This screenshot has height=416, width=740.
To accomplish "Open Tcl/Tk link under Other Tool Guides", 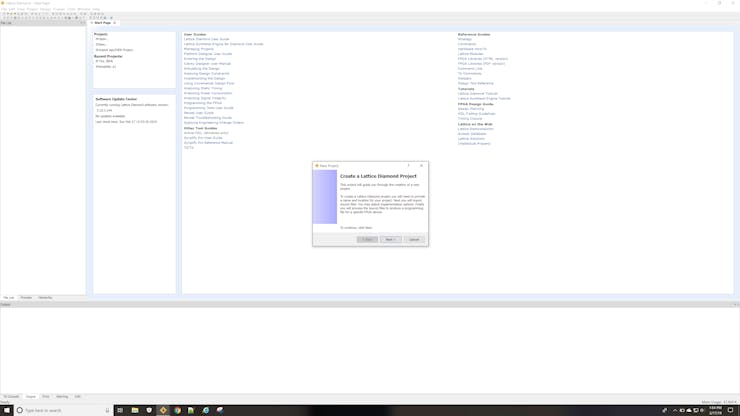I will click(x=188, y=148).
